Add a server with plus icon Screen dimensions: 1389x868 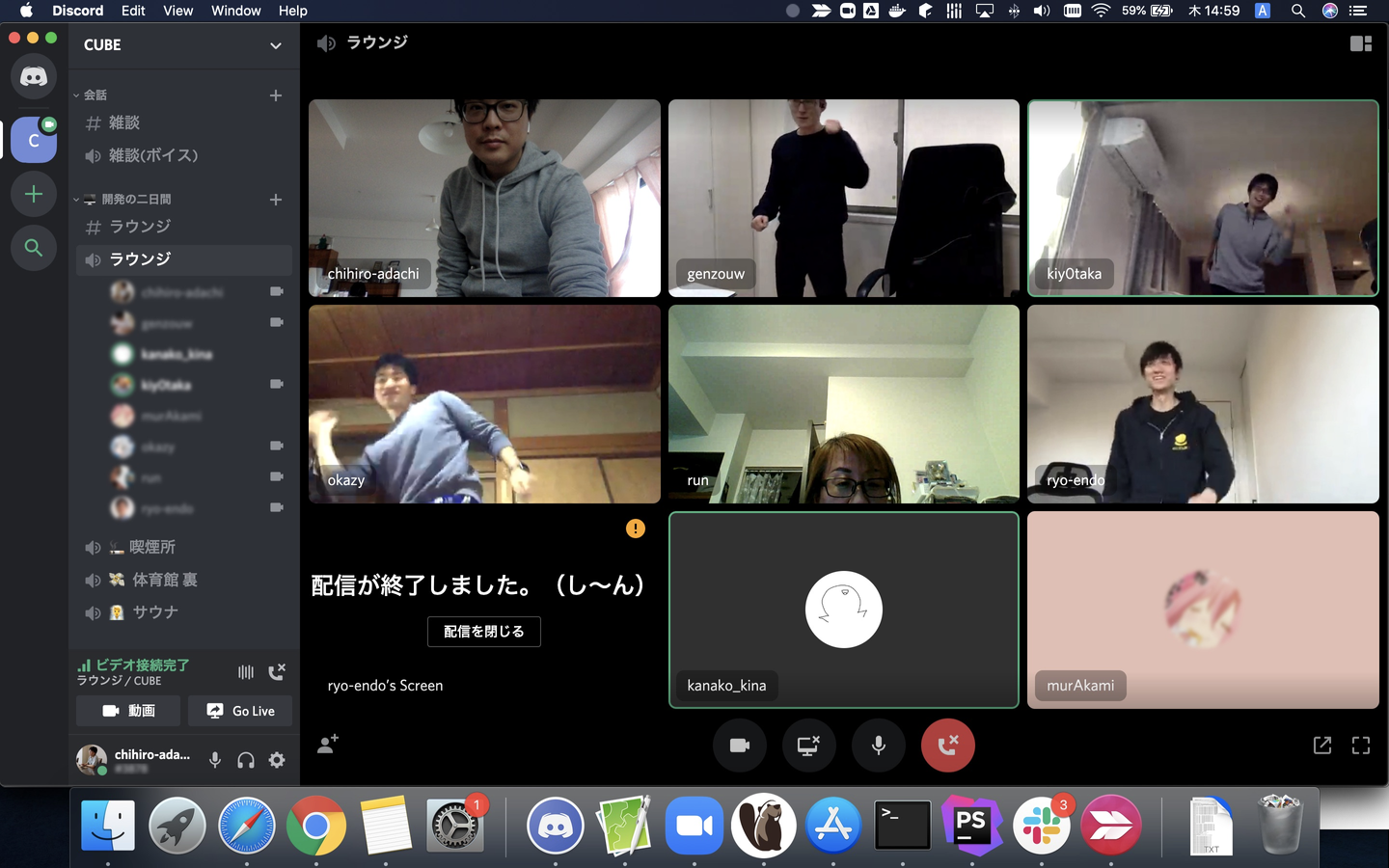point(34,194)
